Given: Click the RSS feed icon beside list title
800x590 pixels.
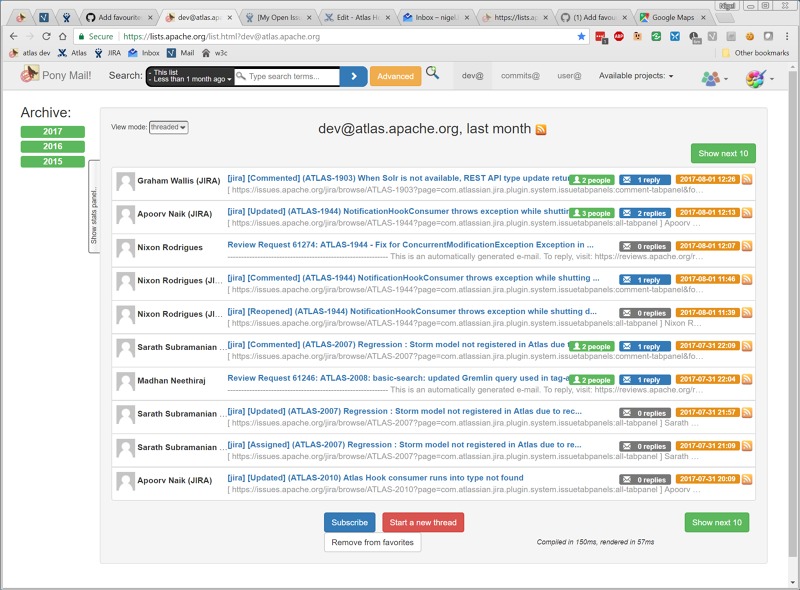Looking at the screenshot, I should [x=541, y=129].
